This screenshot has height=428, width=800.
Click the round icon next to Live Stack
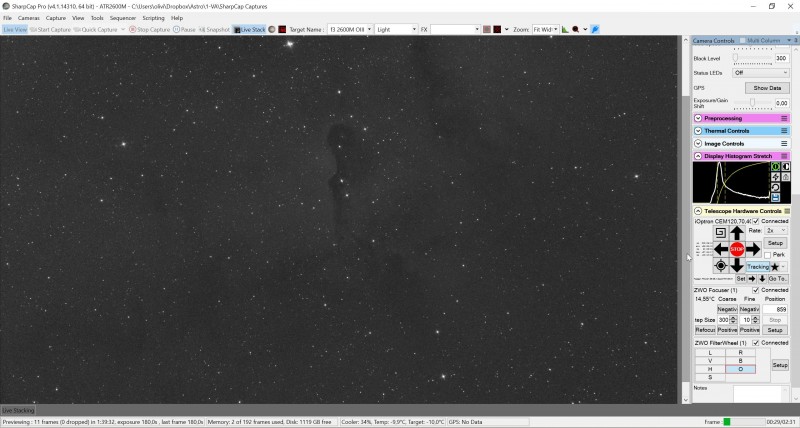272,30
